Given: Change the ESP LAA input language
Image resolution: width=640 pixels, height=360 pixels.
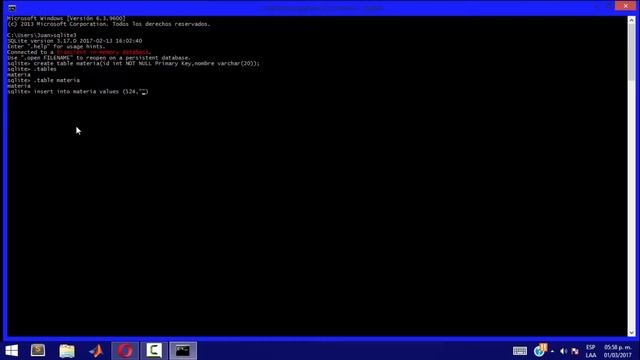Looking at the screenshot, I should 591,351.
